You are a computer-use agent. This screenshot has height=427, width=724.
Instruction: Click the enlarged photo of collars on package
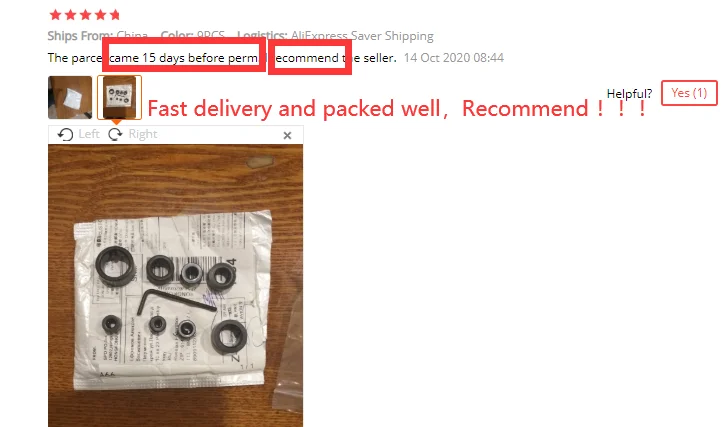tap(175, 285)
